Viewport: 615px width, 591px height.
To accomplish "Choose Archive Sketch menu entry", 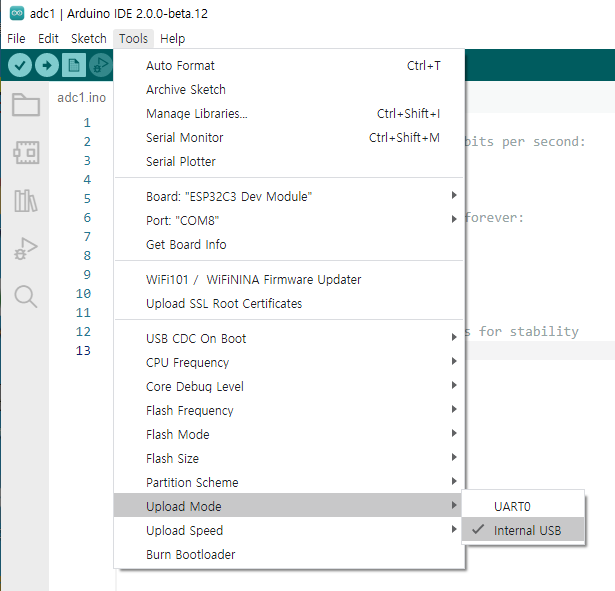I will click(289, 89).
